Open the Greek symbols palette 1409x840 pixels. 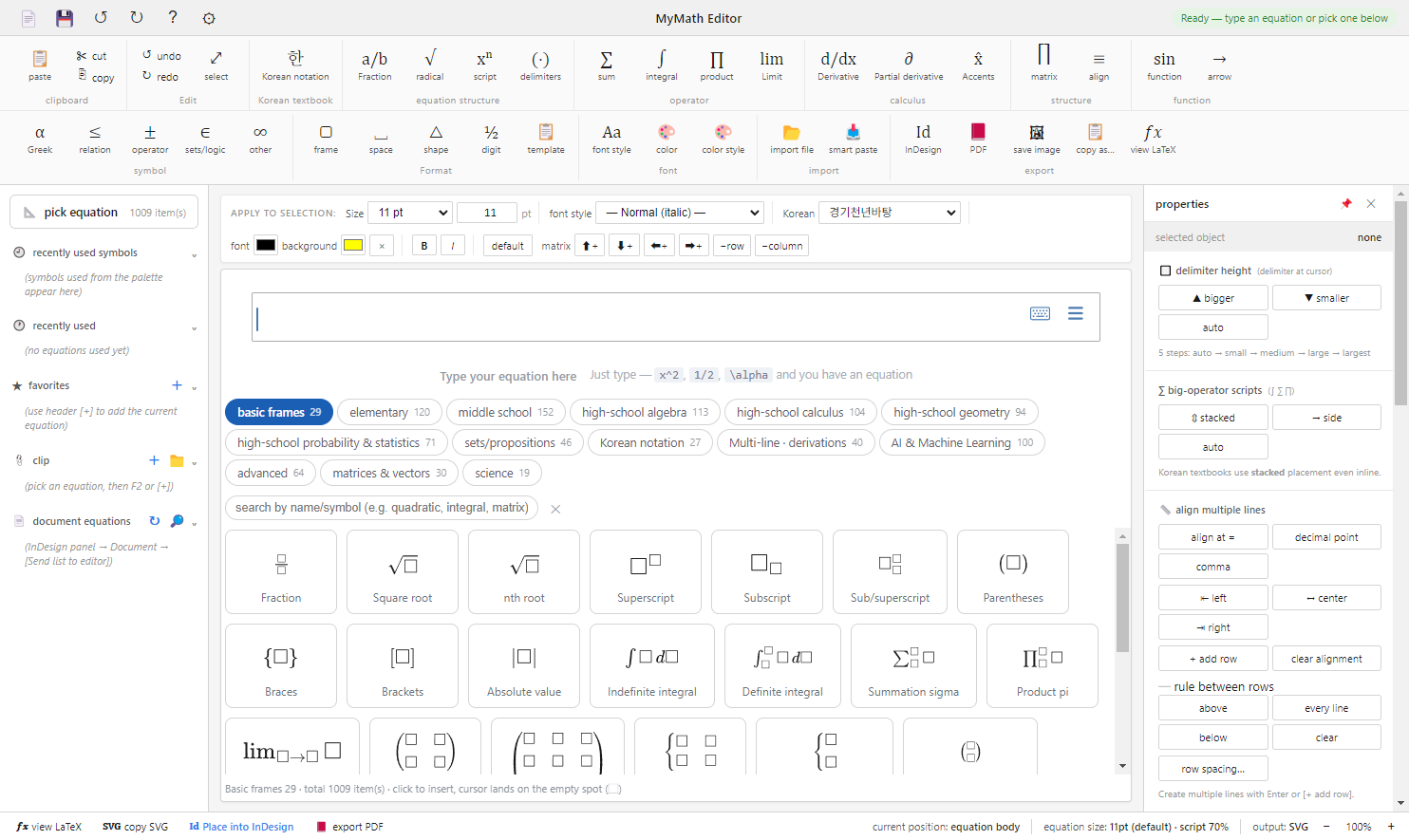tap(40, 139)
